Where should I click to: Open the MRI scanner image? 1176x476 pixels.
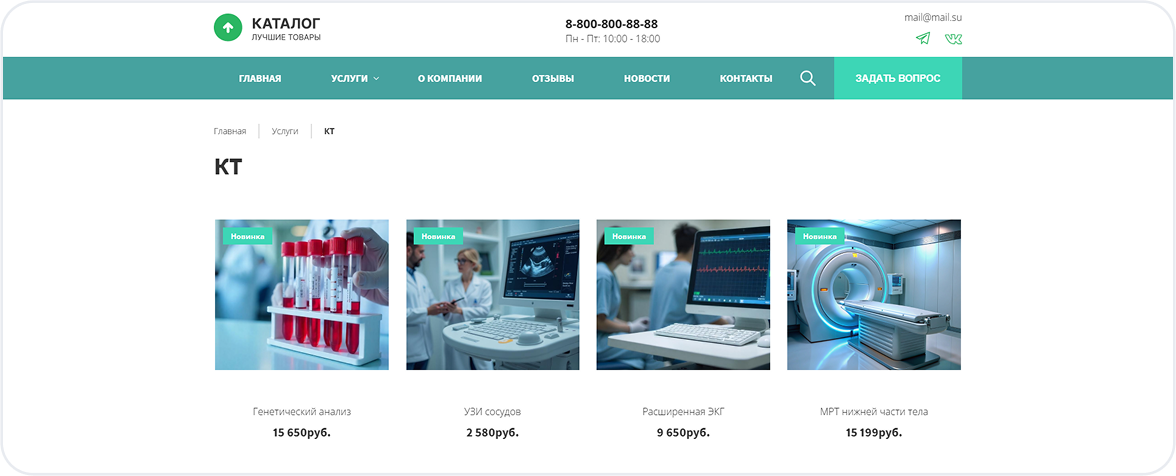coord(873,295)
